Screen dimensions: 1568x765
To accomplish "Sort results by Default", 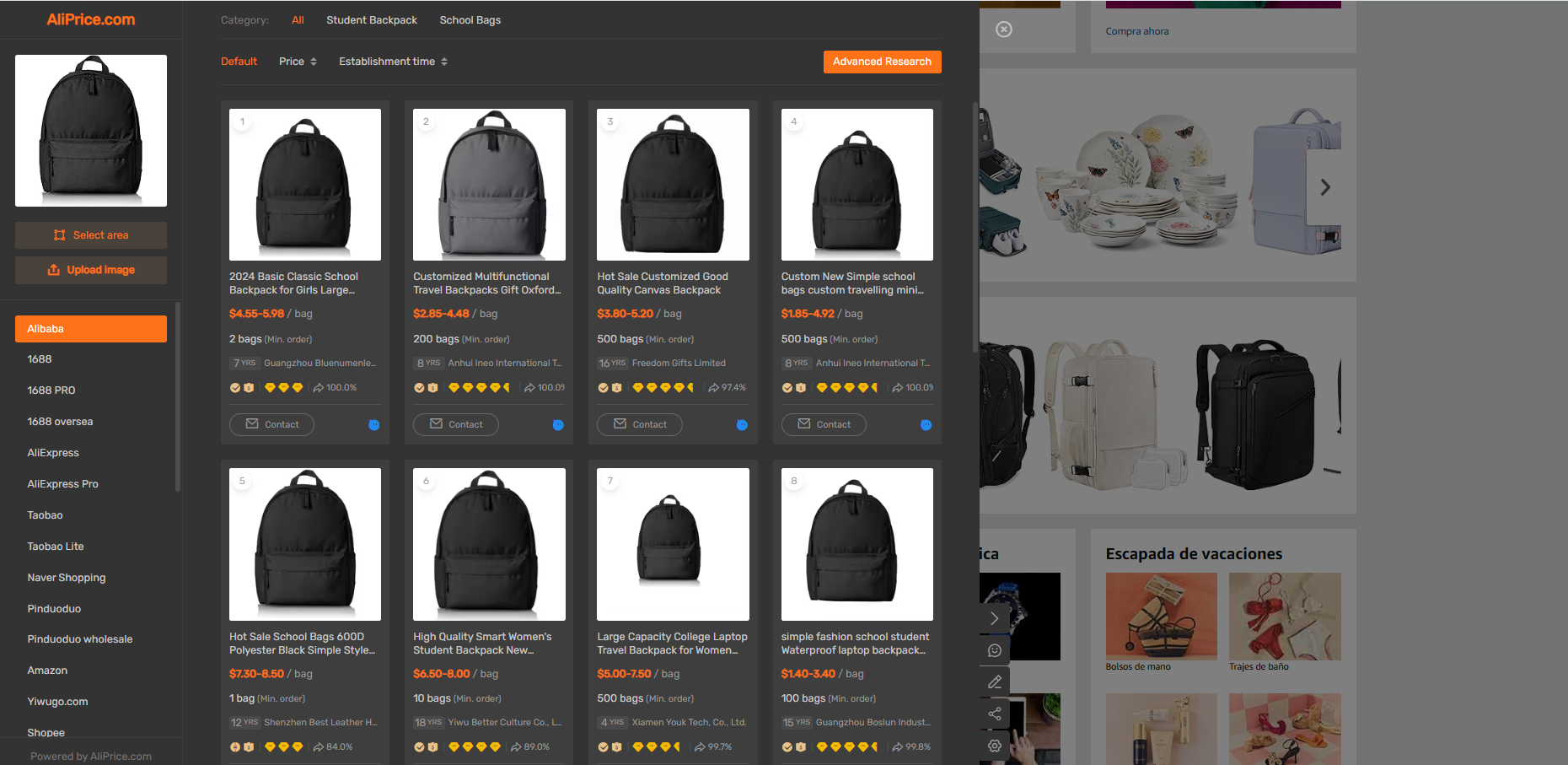I will coord(239,62).
